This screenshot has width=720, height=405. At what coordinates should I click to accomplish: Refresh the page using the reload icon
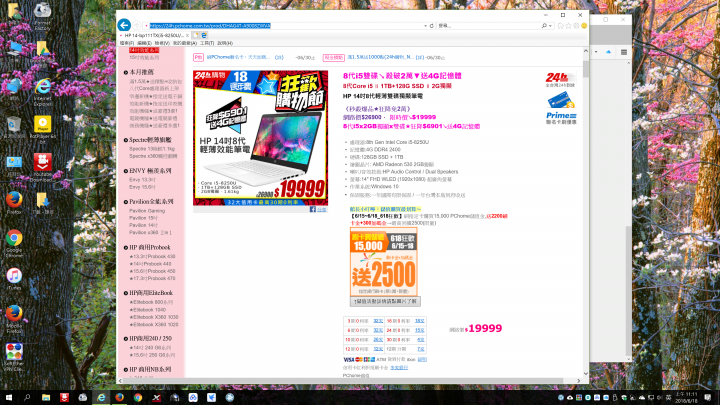point(432,26)
